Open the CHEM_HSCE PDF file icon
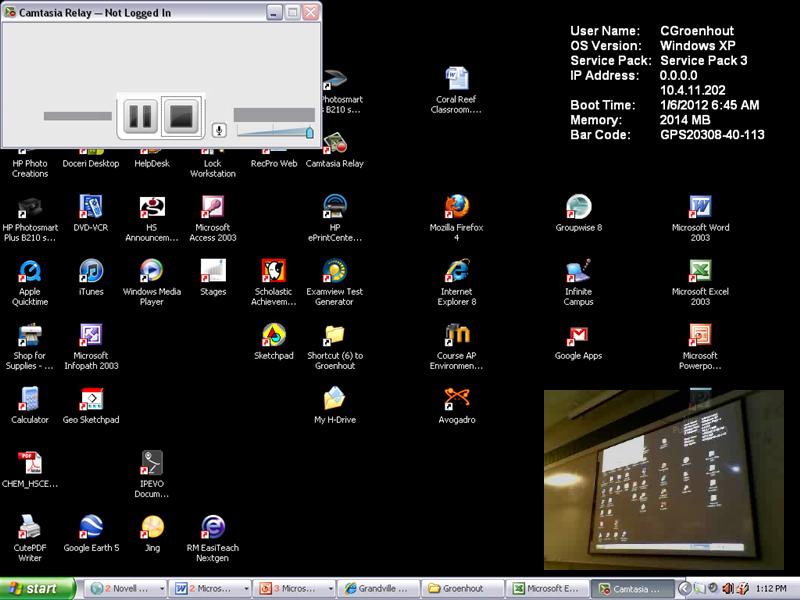800x600 pixels. click(x=30, y=470)
